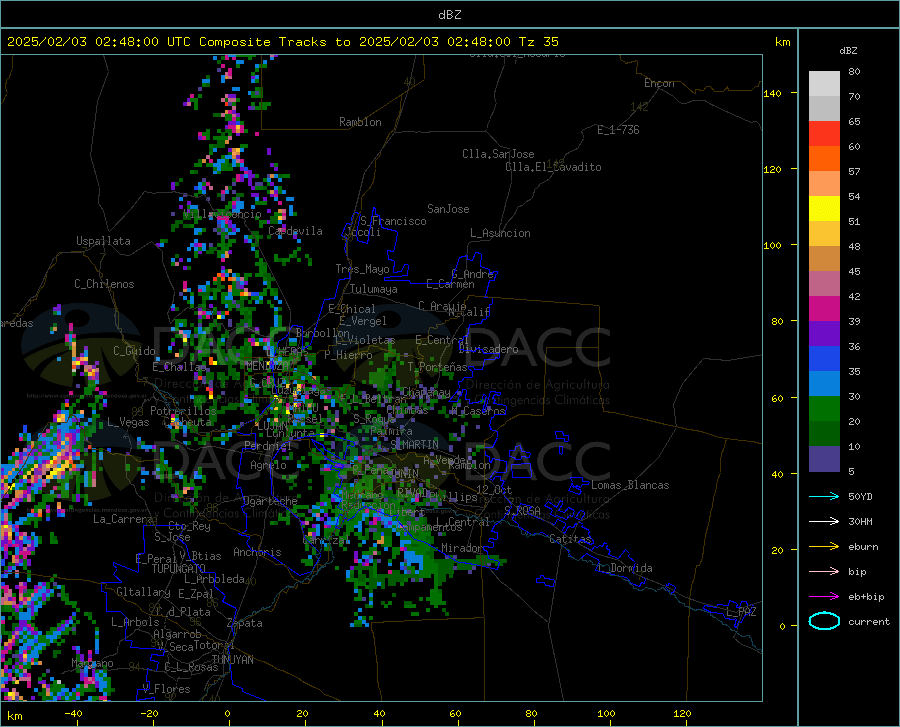
Task: Click the 'Tz 35' text in the header
Action: pyautogui.click(x=538, y=41)
